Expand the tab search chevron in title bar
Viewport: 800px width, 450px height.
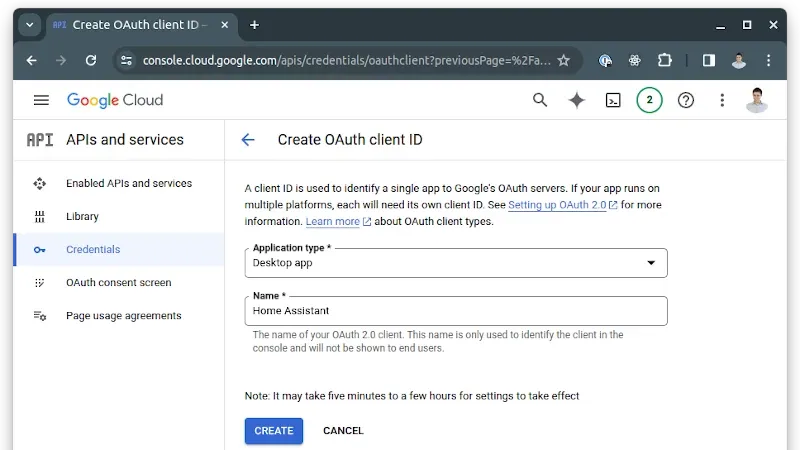30,25
